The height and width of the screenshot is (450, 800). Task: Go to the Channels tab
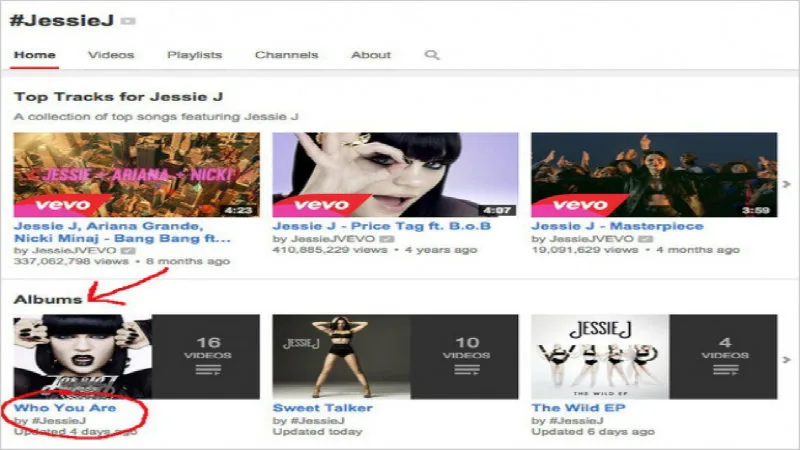click(x=286, y=55)
